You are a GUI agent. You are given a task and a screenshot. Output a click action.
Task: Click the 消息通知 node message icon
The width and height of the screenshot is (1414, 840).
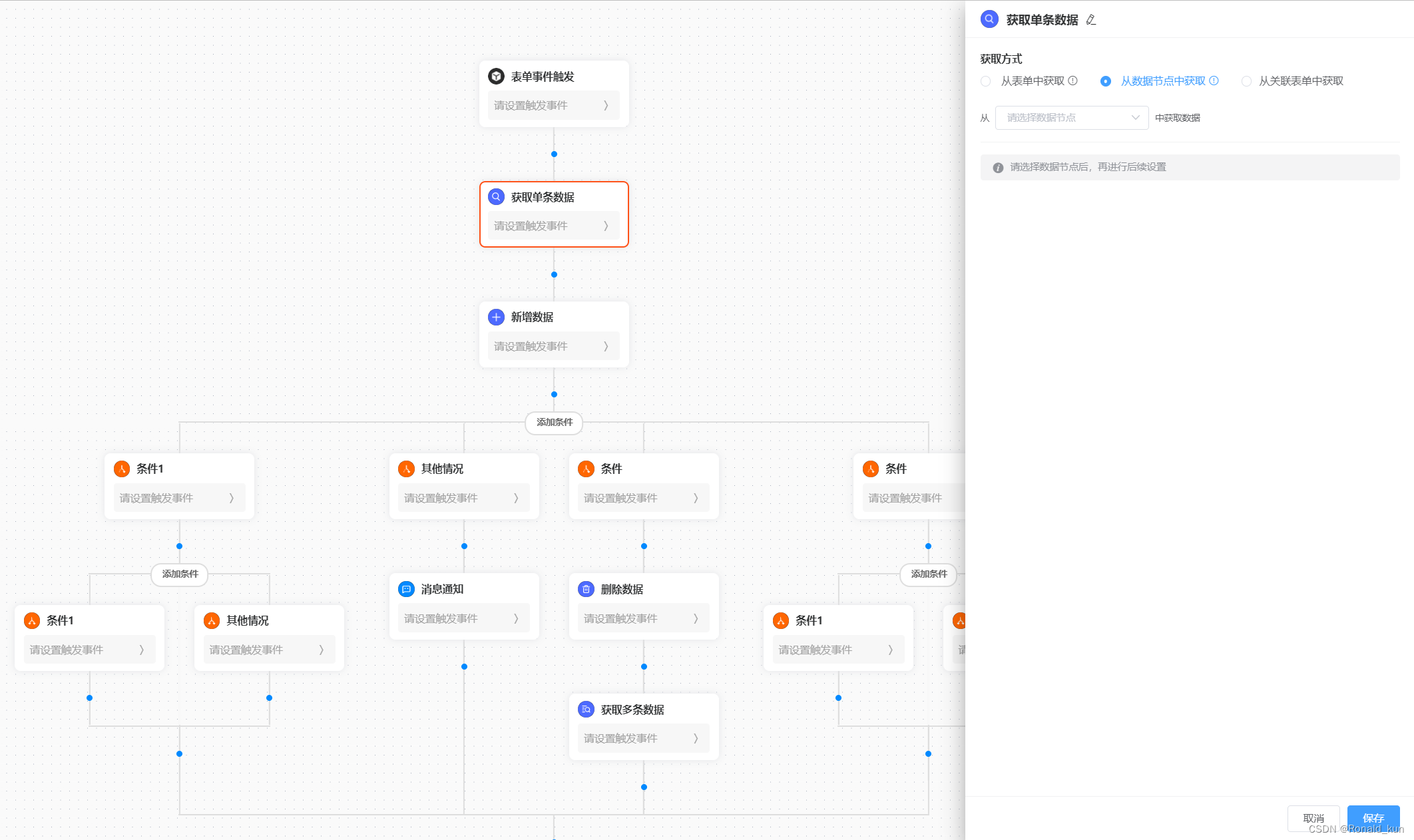406,589
